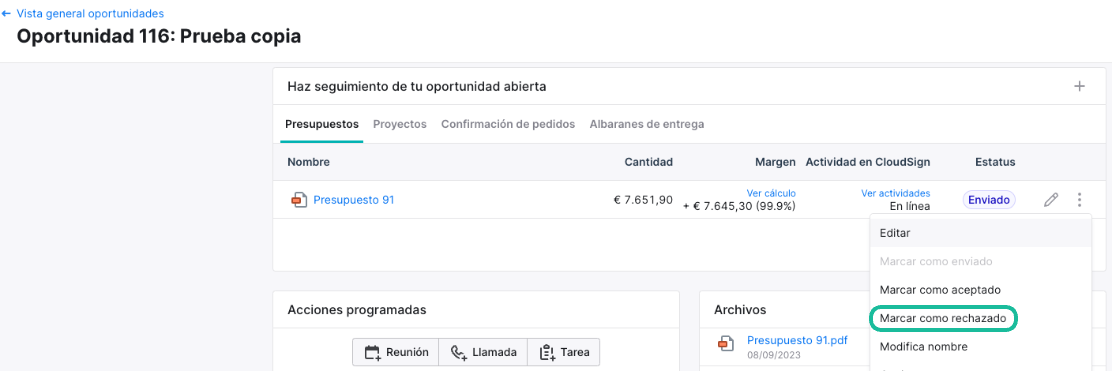Schedule a Reunión with calendar button
Screen dimensions: 1112x371
(x=396, y=352)
